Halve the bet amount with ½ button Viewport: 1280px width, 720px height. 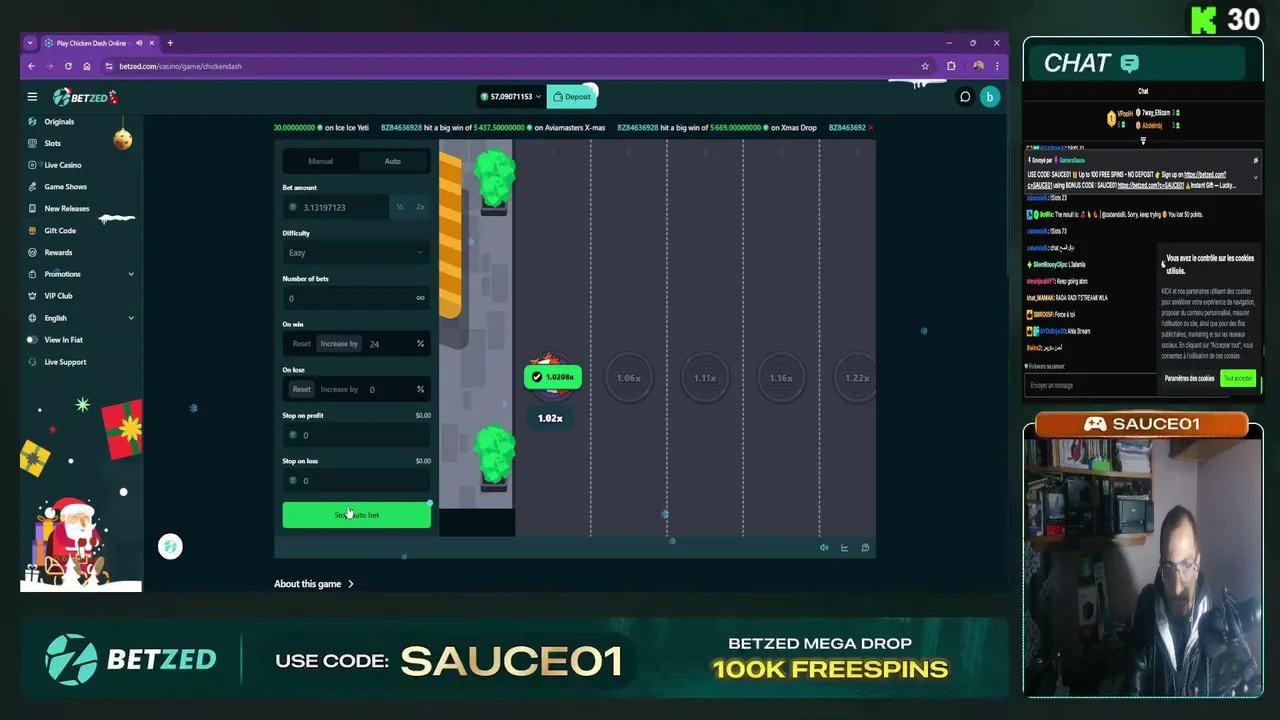click(399, 207)
